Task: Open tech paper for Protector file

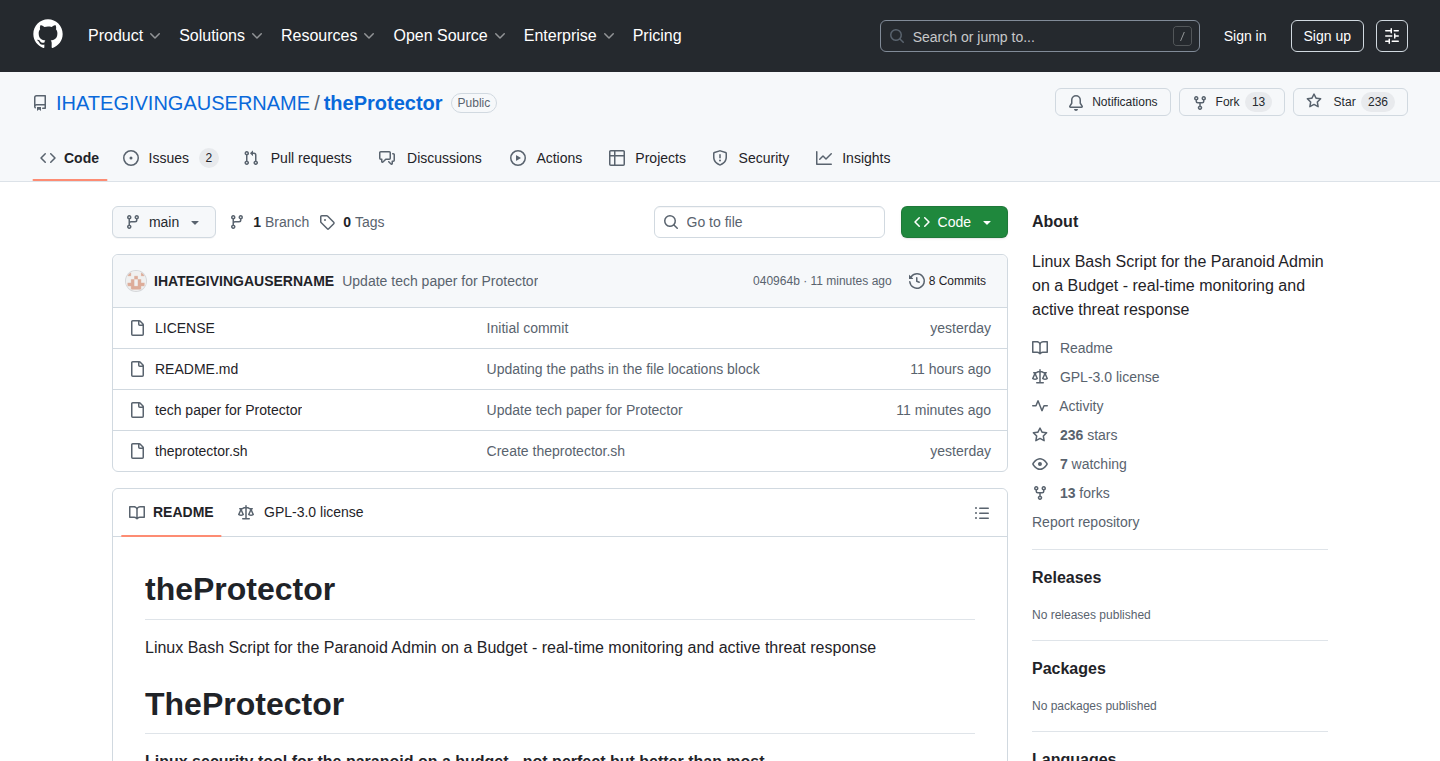Action: (x=228, y=410)
